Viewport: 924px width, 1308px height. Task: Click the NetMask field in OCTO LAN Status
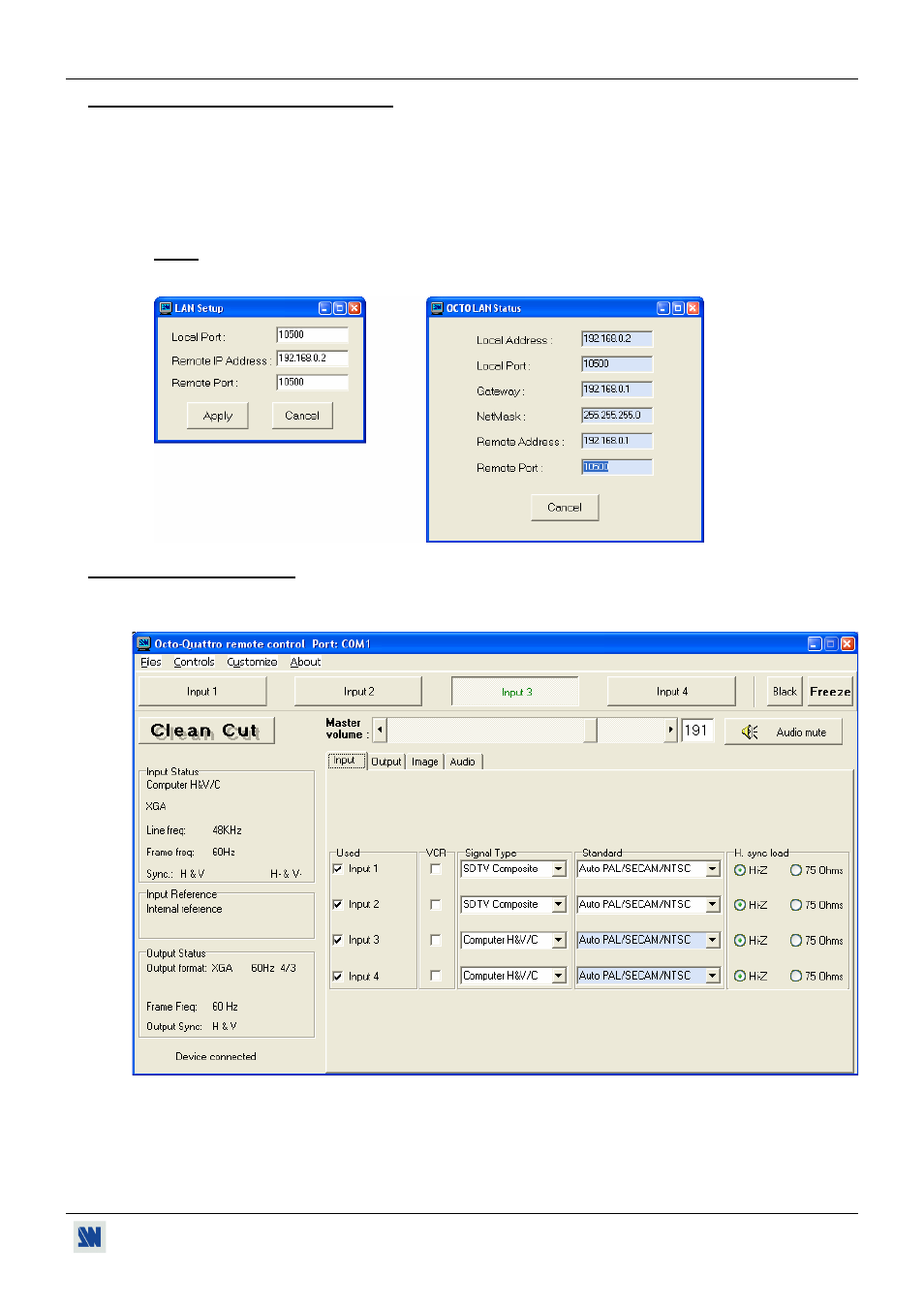click(x=617, y=416)
